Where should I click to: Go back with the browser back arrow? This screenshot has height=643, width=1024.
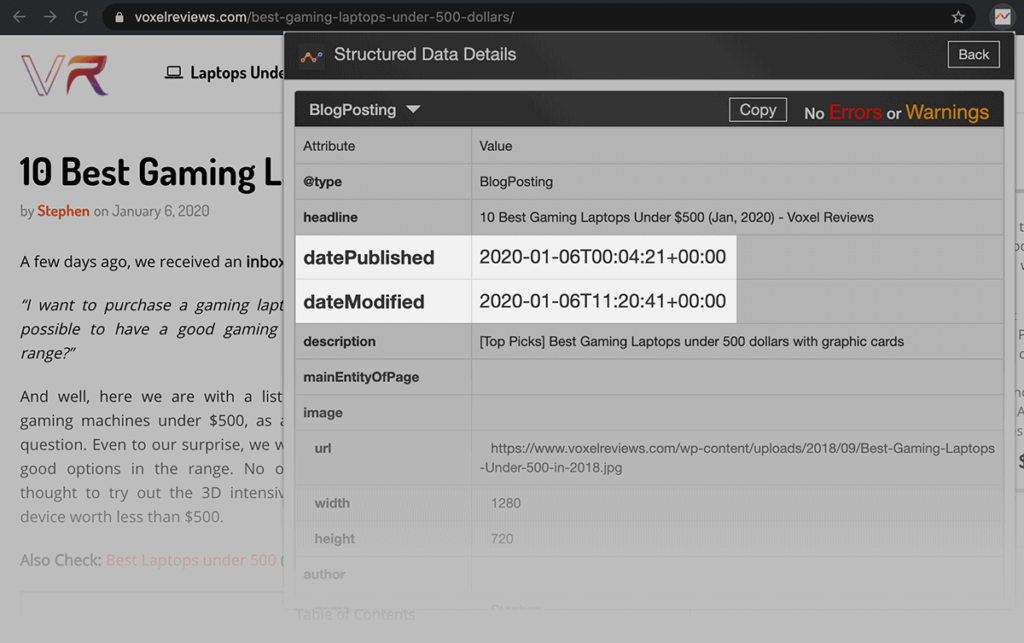click(x=20, y=17)
